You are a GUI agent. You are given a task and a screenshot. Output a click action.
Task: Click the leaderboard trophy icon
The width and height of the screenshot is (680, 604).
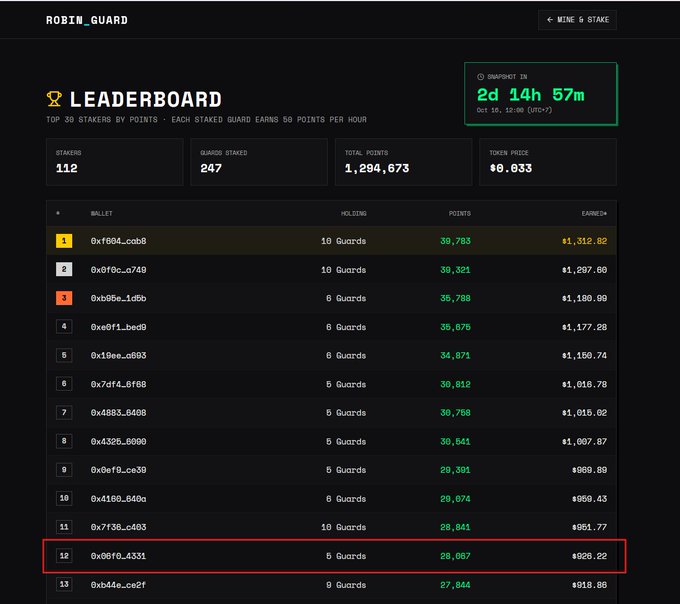click(x=54, y=99)
